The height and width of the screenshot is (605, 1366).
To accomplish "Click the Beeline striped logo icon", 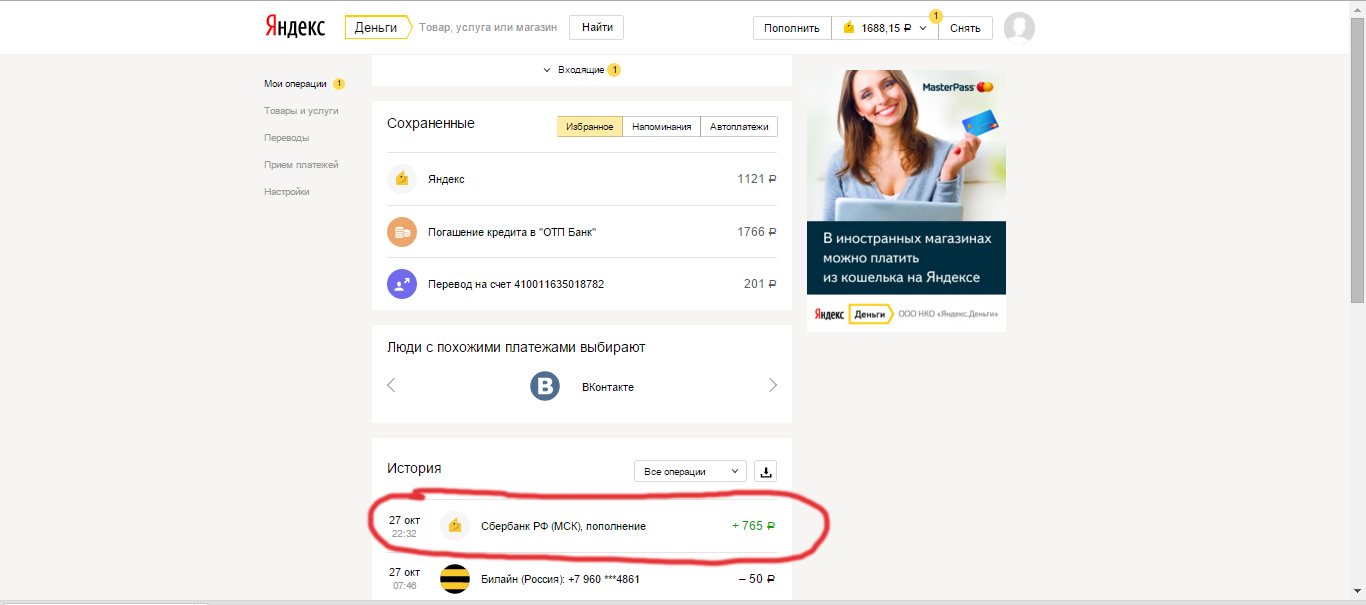I will coord(455,579).
